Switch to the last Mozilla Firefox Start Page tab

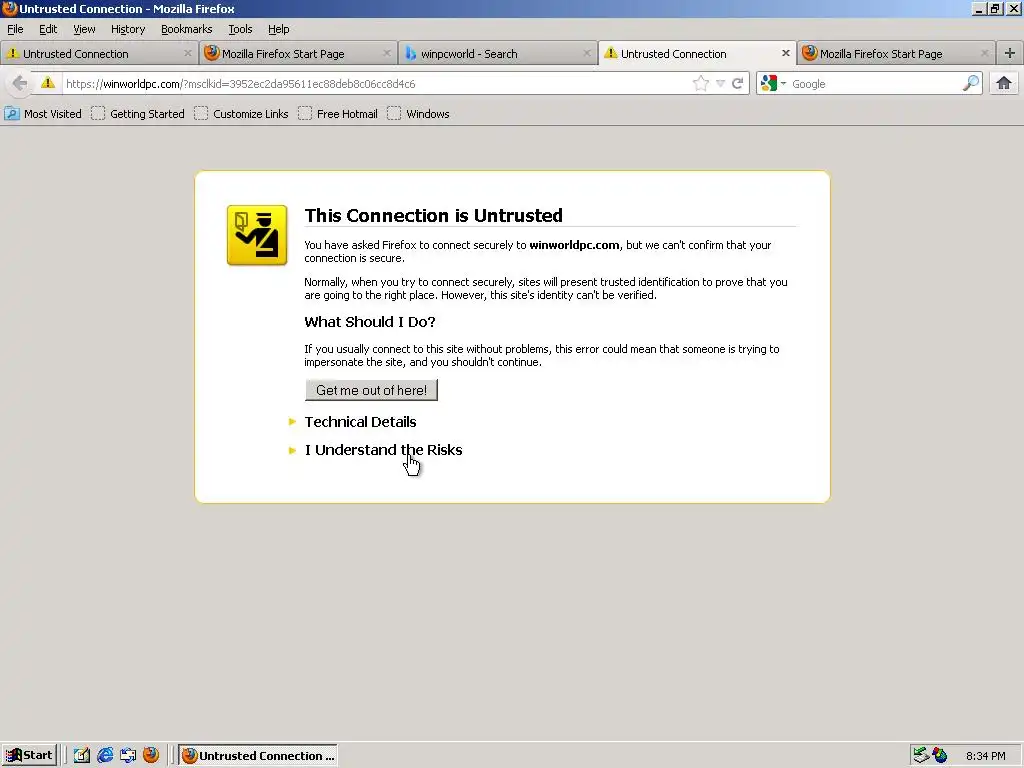tap(895, 54)
